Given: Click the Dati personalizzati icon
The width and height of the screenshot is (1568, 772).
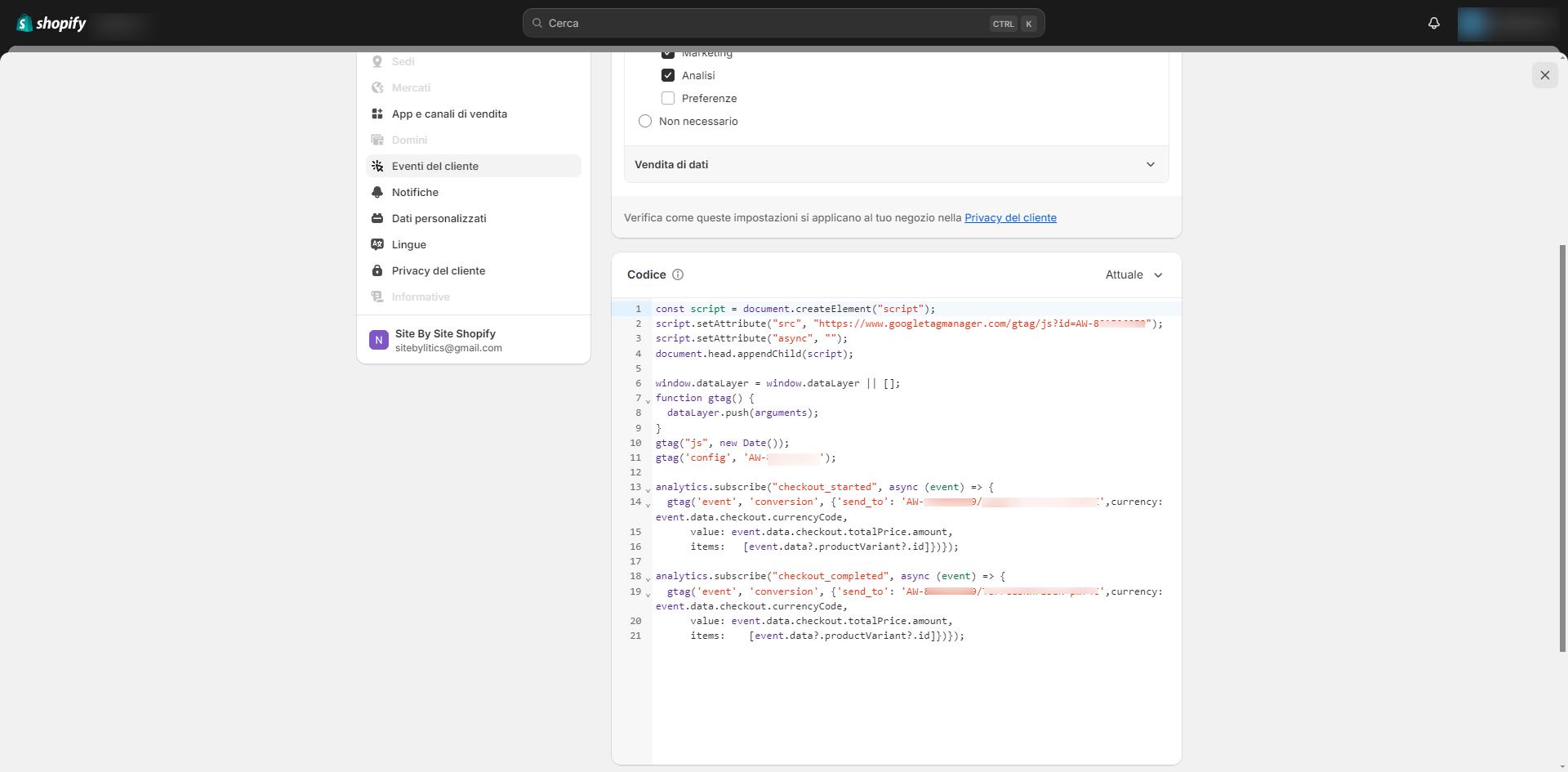Looking at the screenshot, I should click(377, 218).
